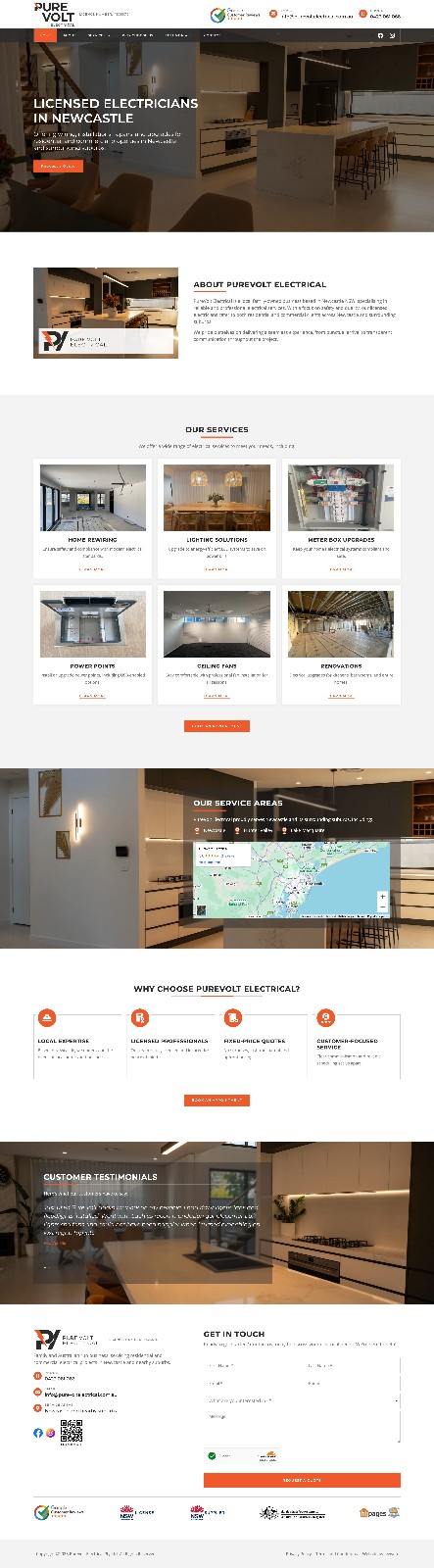Click into the Message text area
Viewport: 434px width, 1568px height.
(302, 1426)
